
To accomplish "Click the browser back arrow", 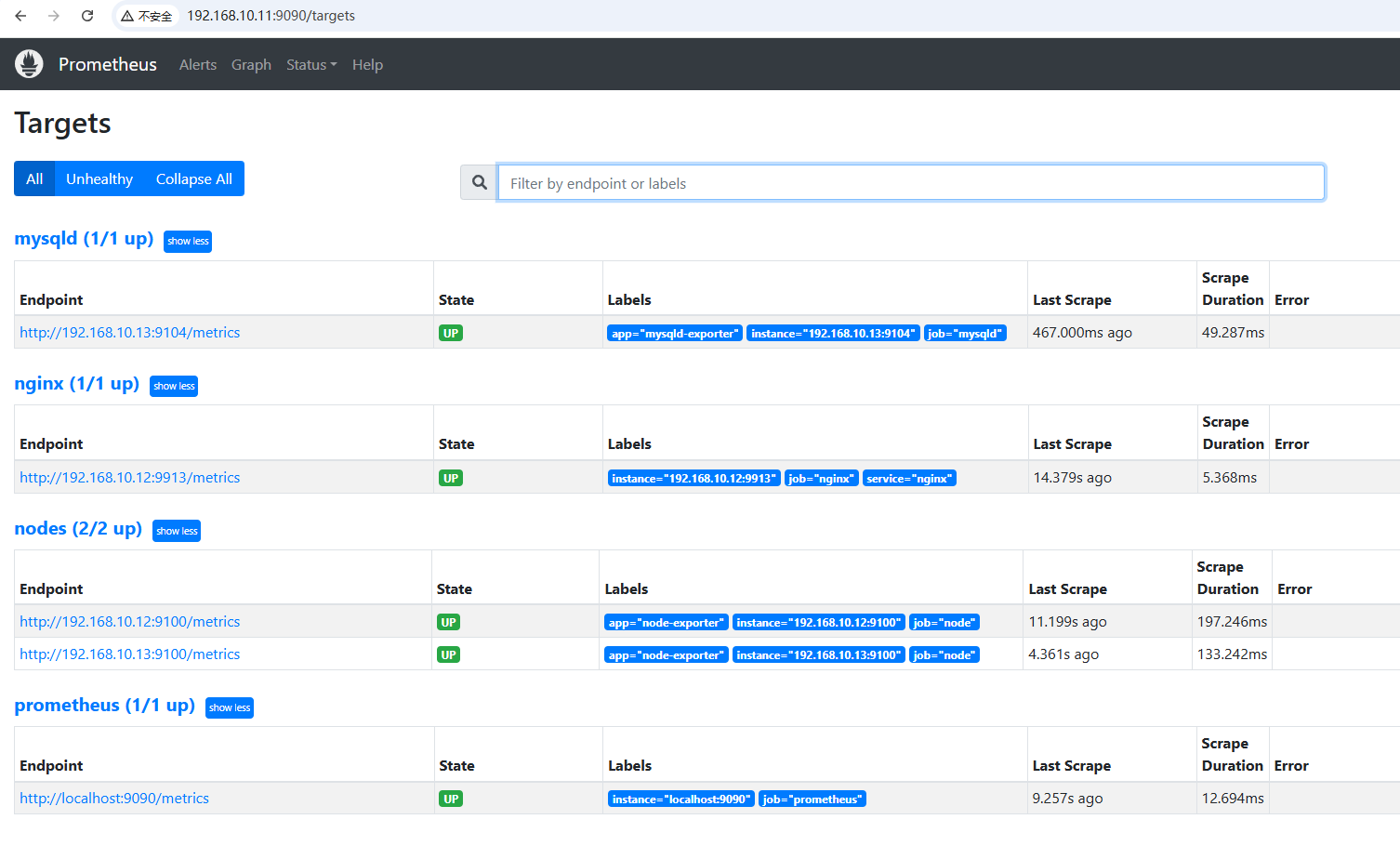I will coord(20,16).
